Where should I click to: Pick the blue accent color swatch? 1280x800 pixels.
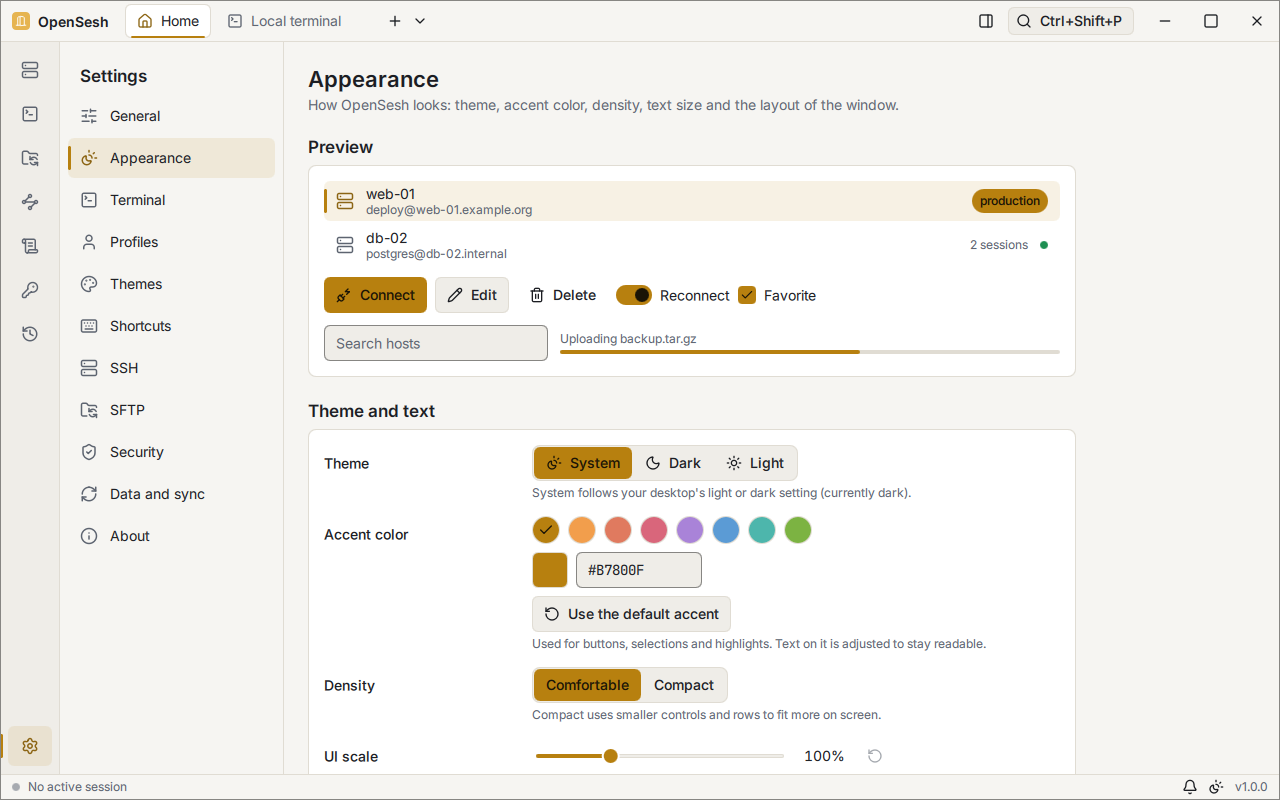726,530
